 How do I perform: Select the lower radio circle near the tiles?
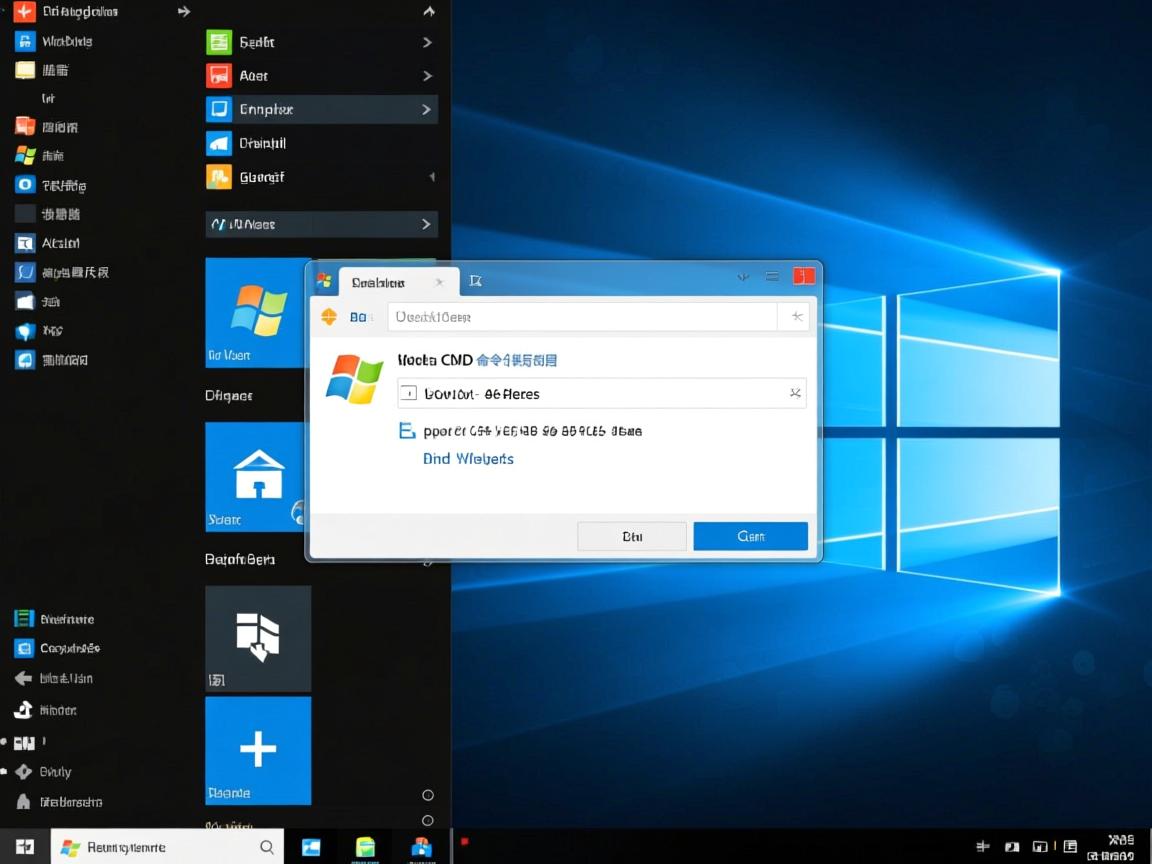click(x=427, y=819)
